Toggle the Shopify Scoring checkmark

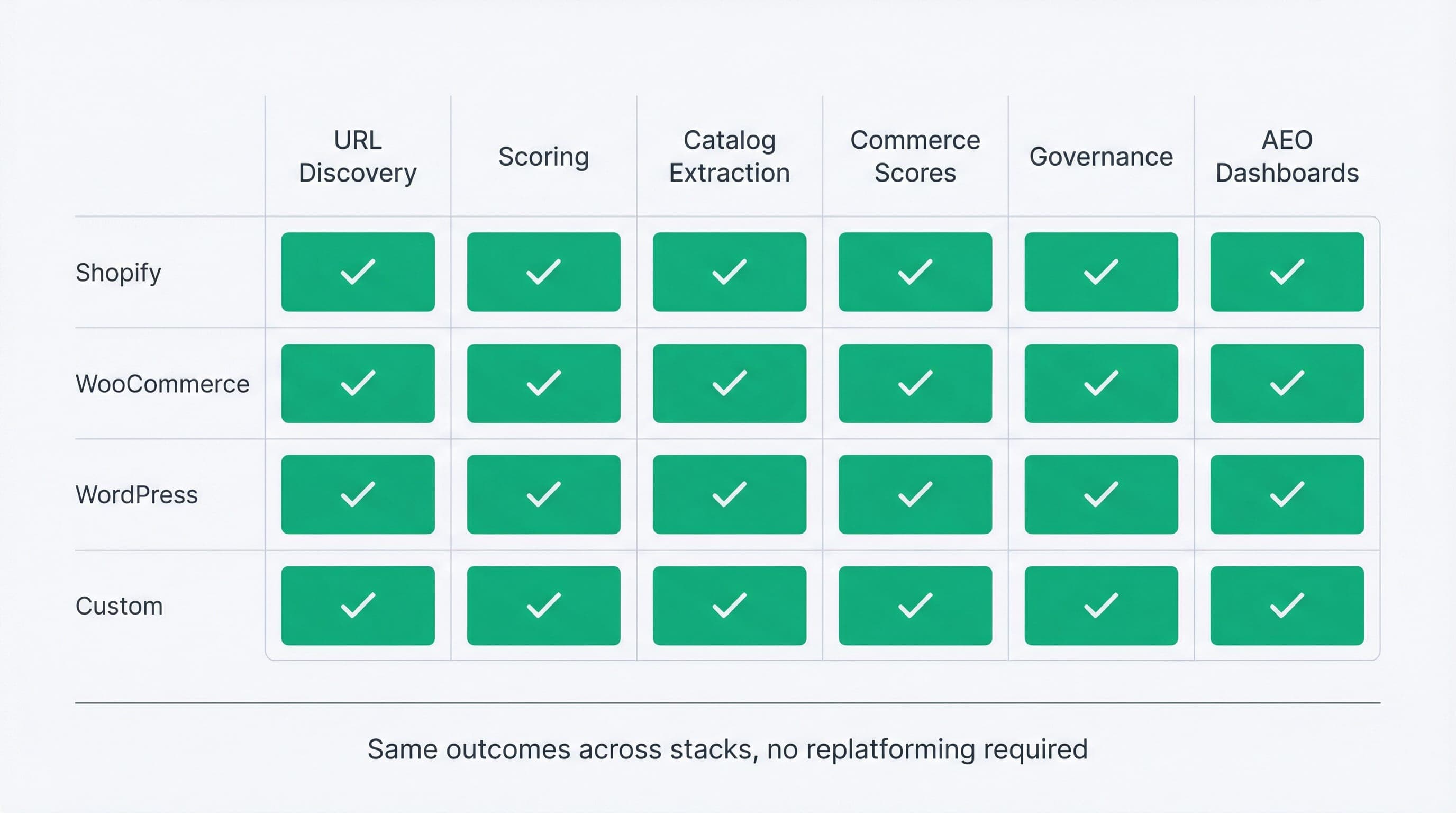click(x=543, y=272)
